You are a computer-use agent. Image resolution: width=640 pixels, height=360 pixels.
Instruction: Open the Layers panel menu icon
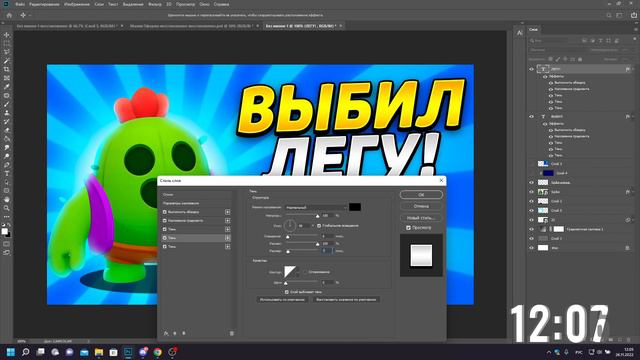tap(635, 29)
